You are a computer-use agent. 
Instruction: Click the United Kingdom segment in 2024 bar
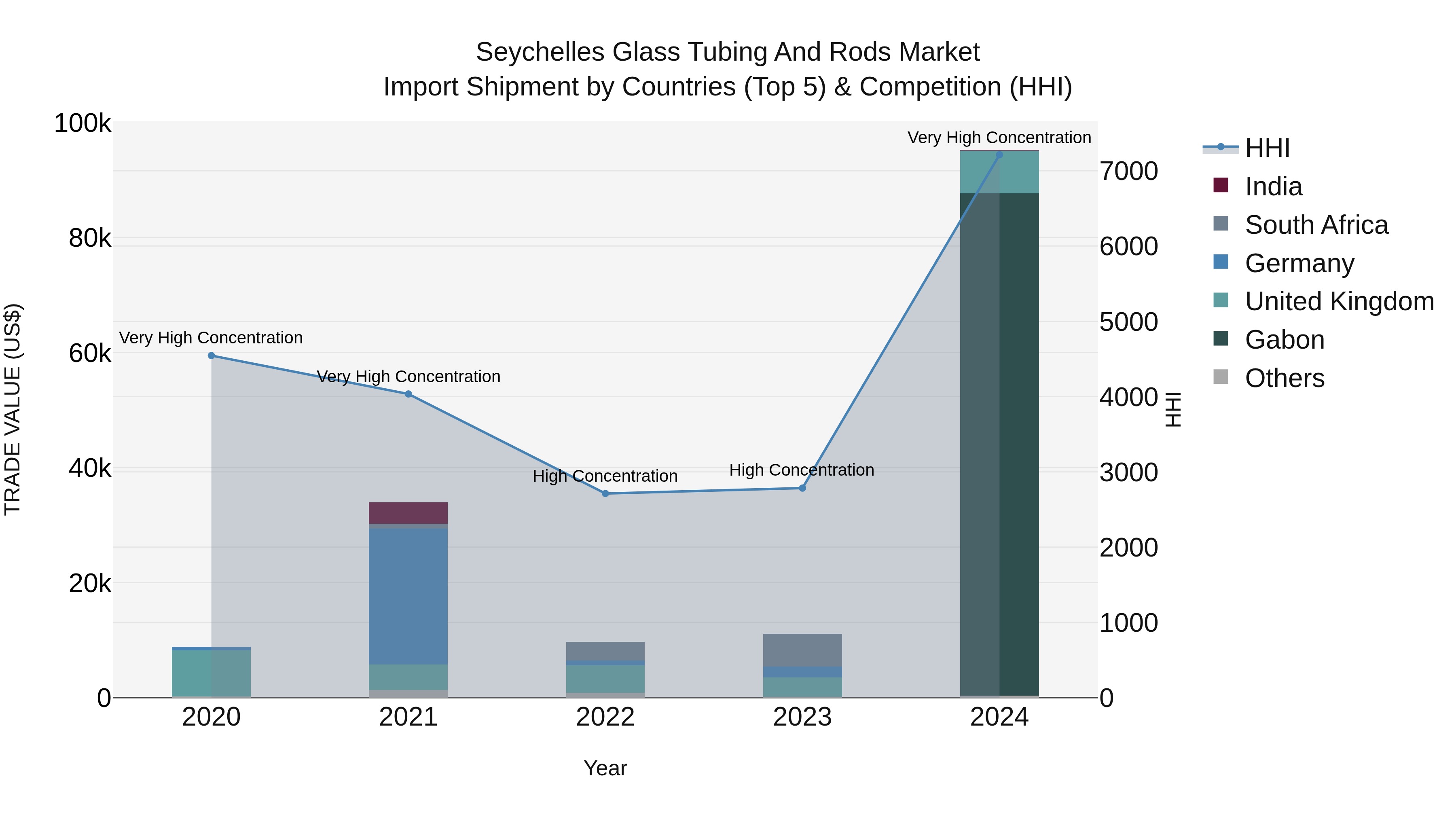point(999,172)
